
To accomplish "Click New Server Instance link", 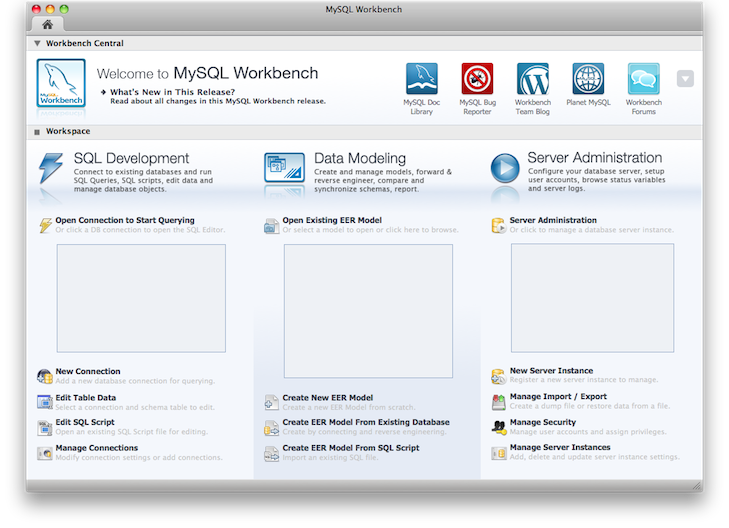I will [551, 371].
